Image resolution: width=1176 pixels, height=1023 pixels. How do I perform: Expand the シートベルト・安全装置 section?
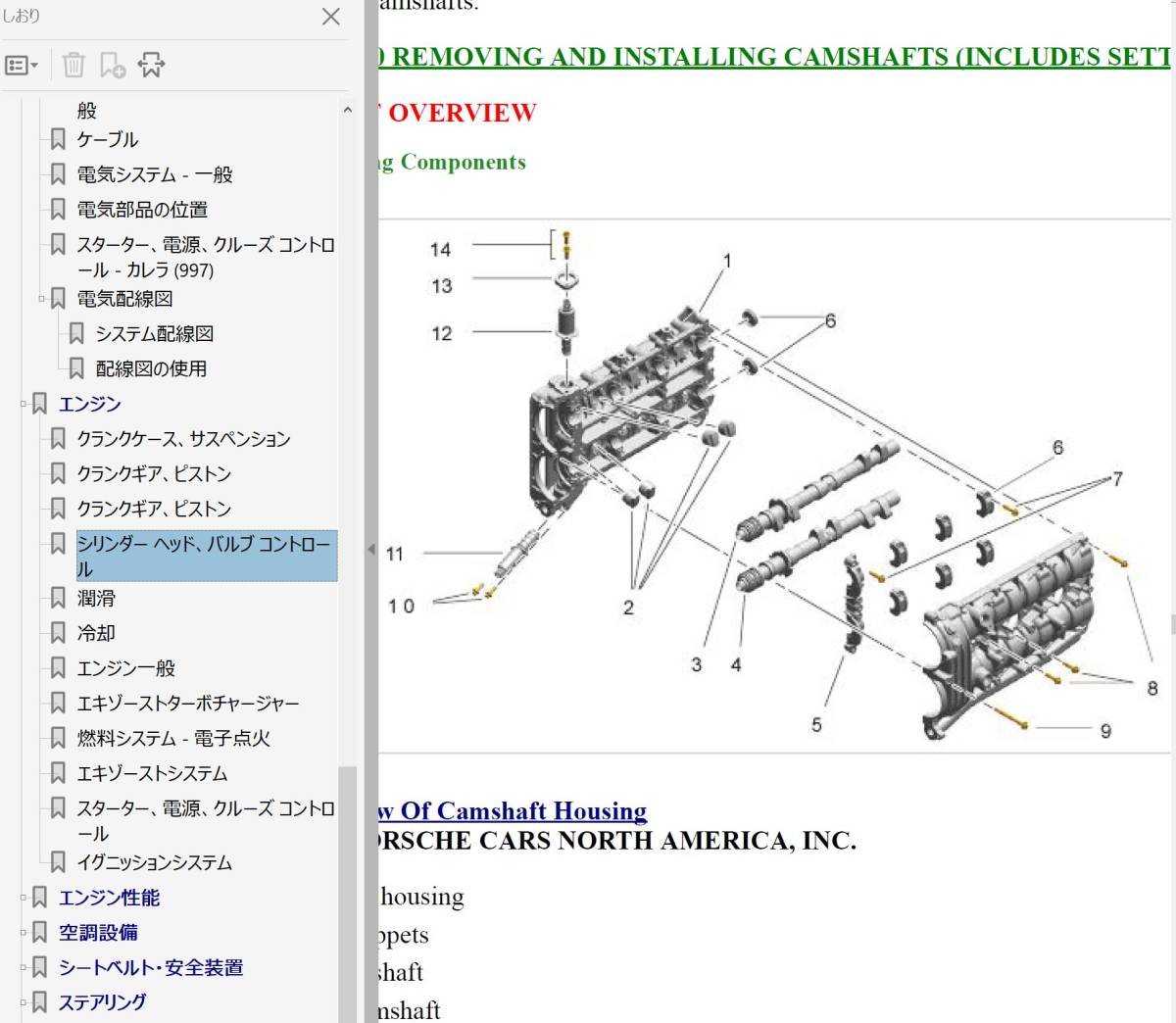click(x=24, y=967)
